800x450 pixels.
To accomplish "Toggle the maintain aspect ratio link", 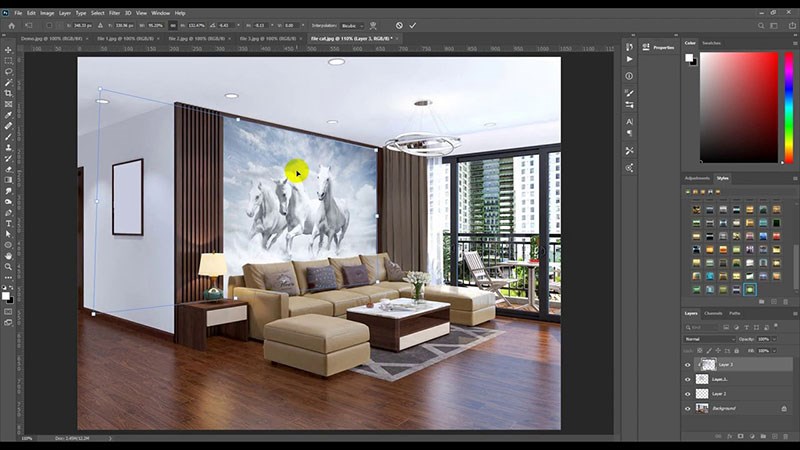I will 172,26.
